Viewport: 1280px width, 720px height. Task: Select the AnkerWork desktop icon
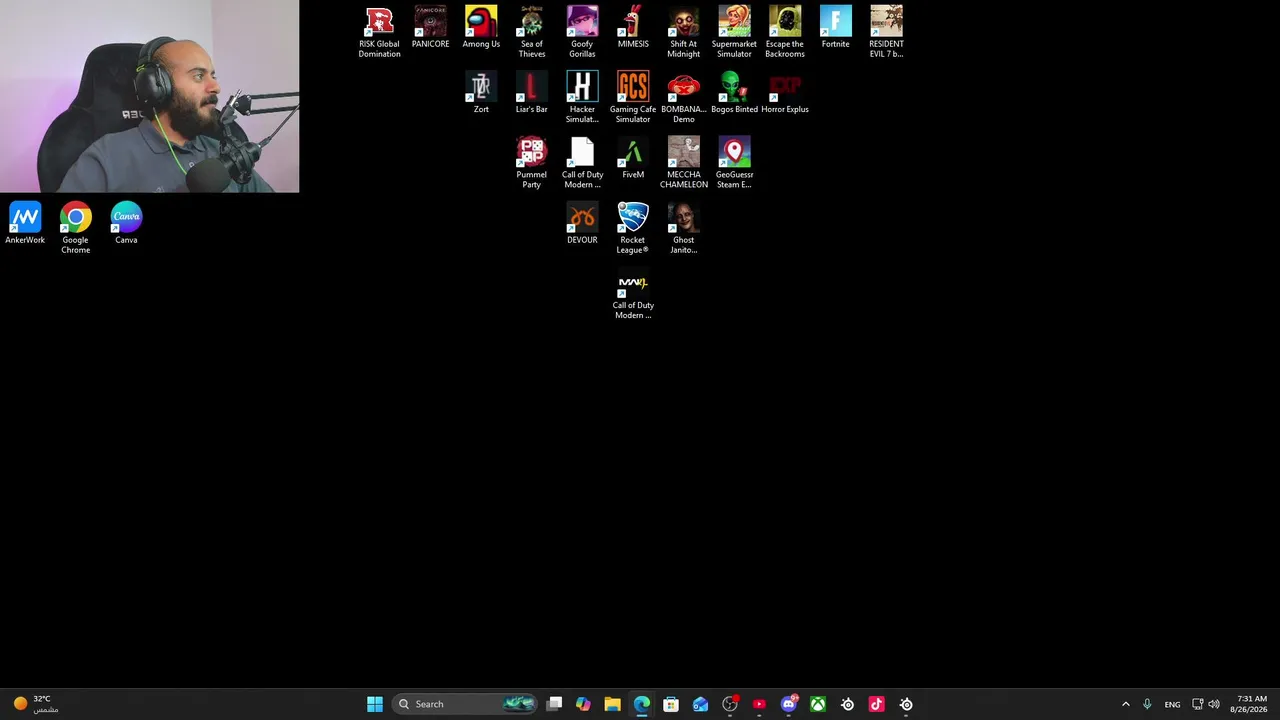click(x=25, y=224)
